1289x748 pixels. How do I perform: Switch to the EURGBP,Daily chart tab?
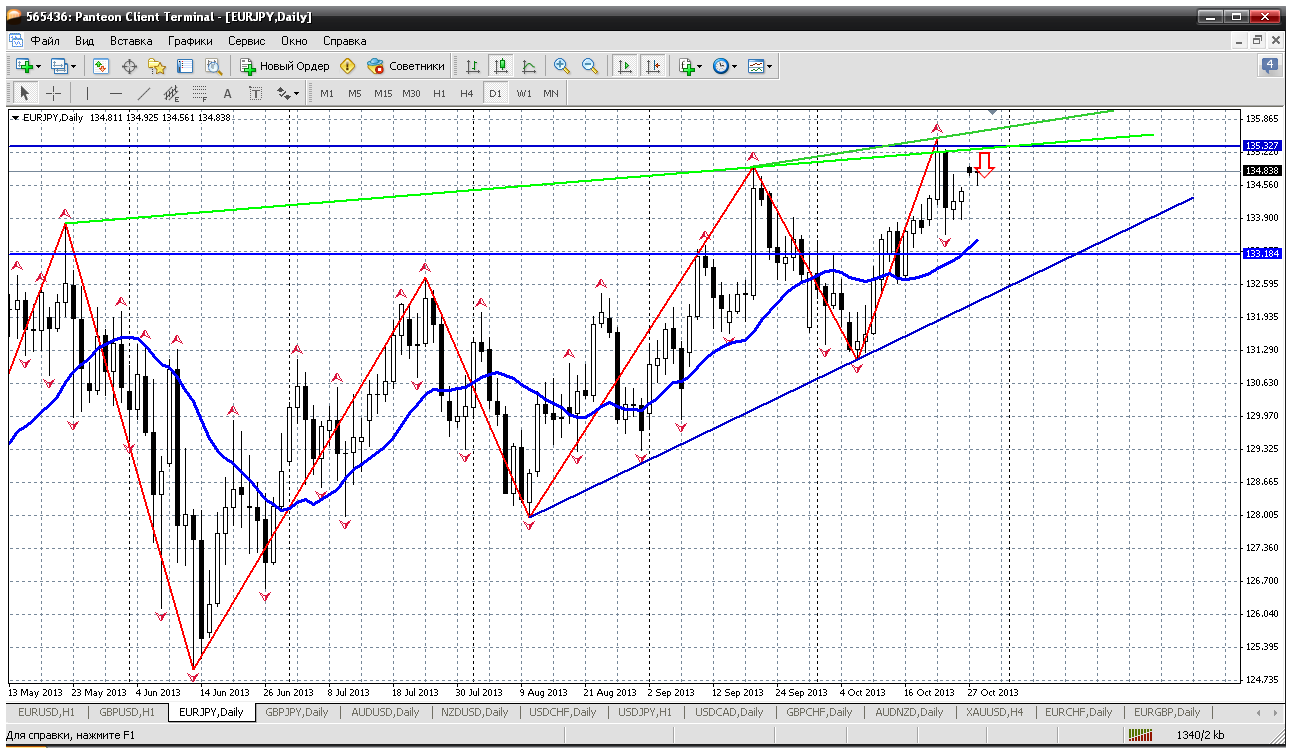(1166, 712)
